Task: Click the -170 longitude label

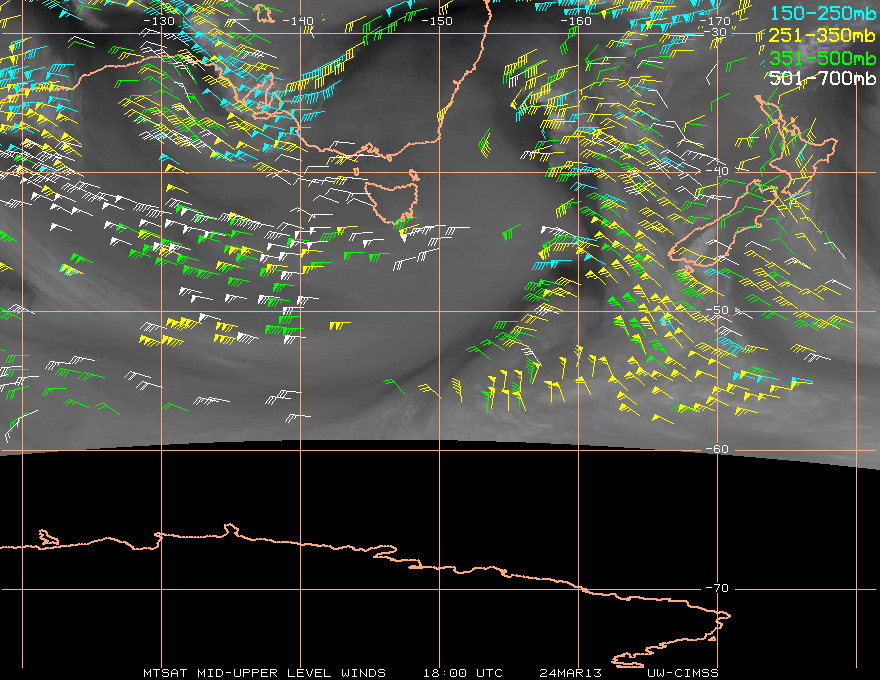Action: coord(715,21)
